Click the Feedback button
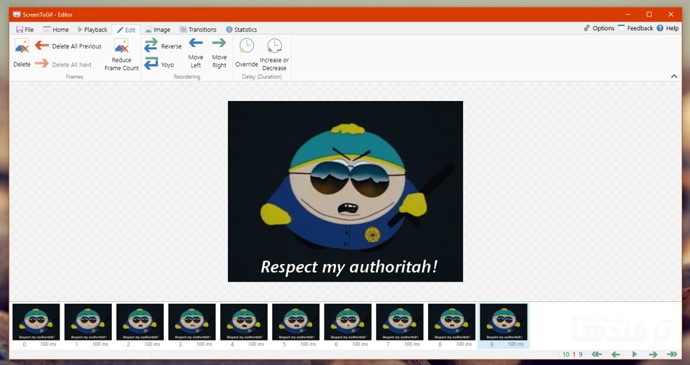This screenshot has width=690, height=365. [635, 28]
